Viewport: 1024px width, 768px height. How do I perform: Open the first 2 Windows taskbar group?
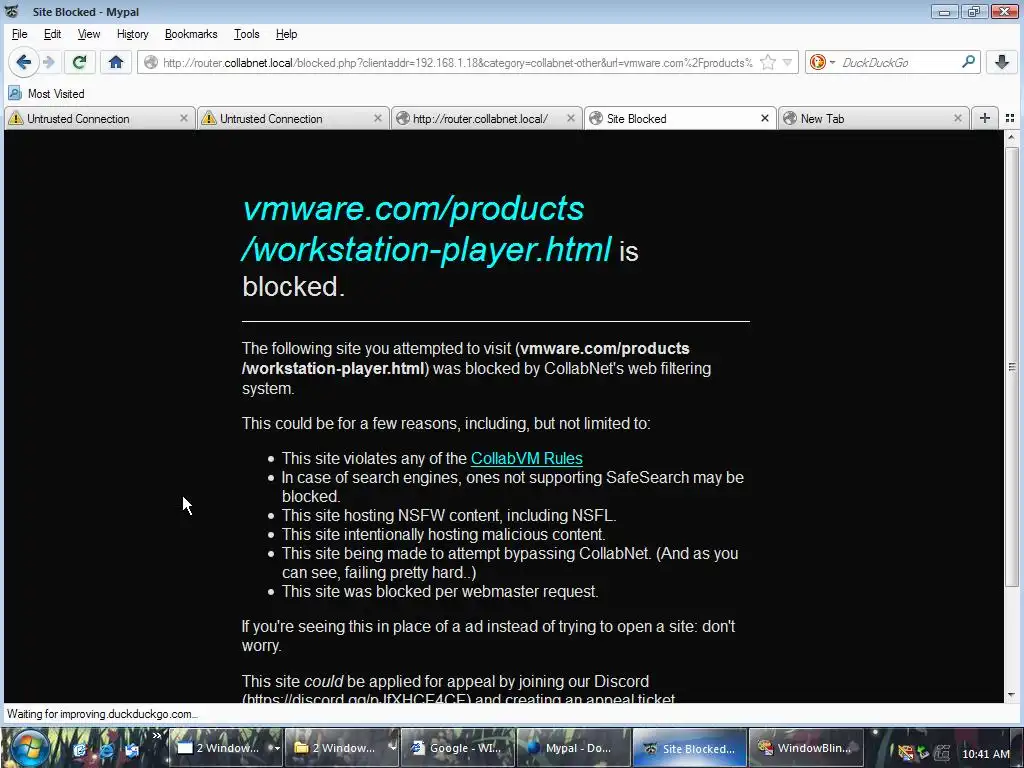coord(227,748)
